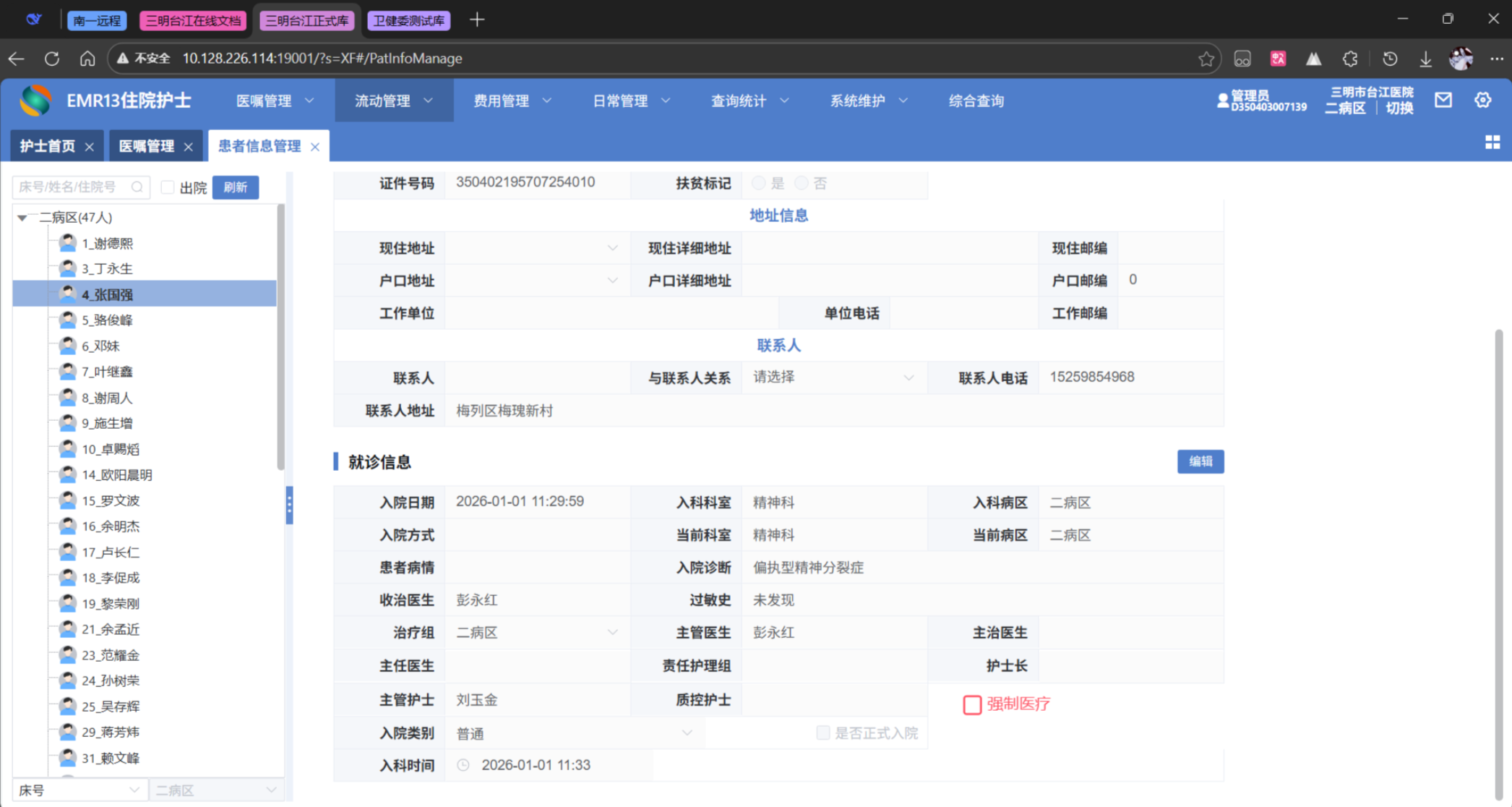This screenshot has height=807, width=1512.
Task: Switch to the 医嘱管理 tab
Action: tap(147, 146)
